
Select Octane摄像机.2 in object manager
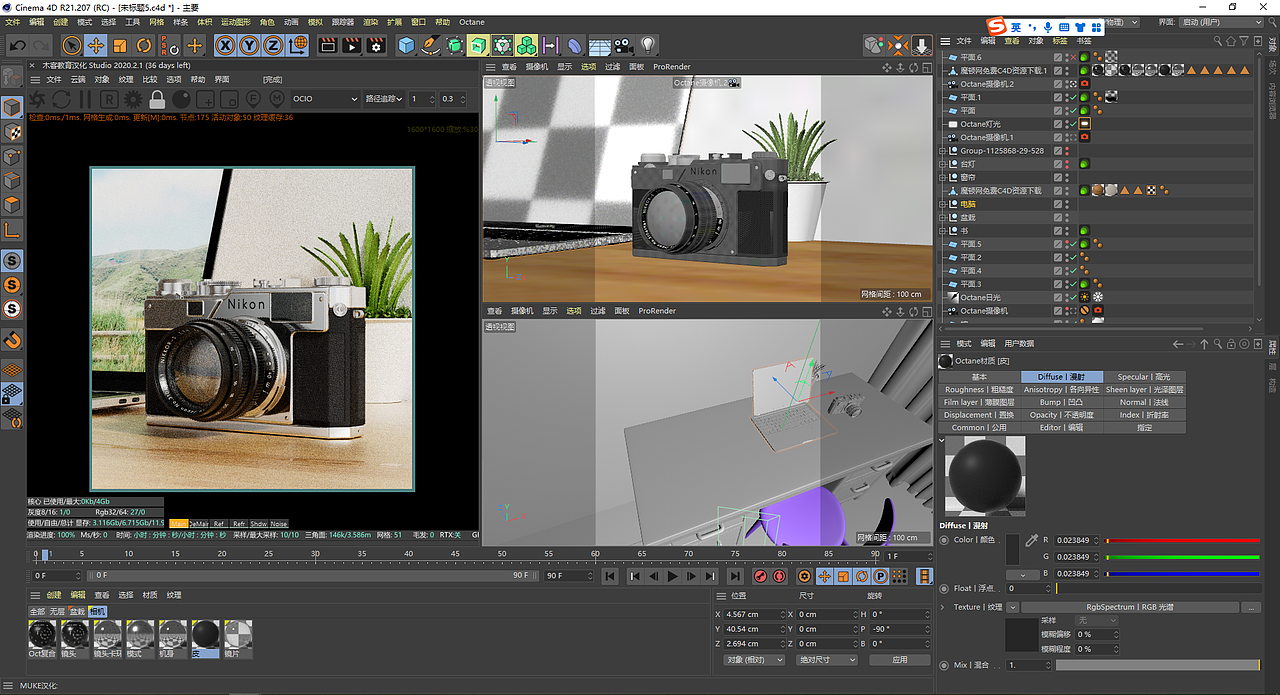[x=987, y=84]
